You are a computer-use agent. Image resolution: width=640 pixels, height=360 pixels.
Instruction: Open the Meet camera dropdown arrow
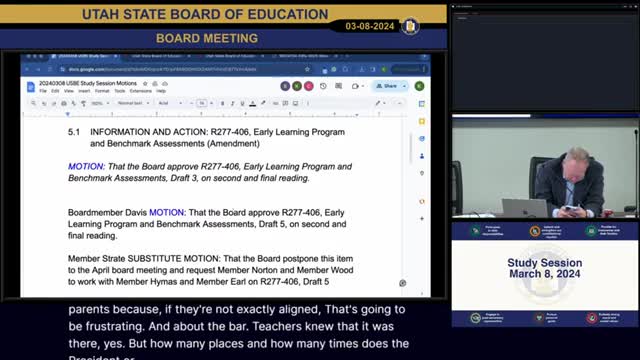click(x=362, y=87)
